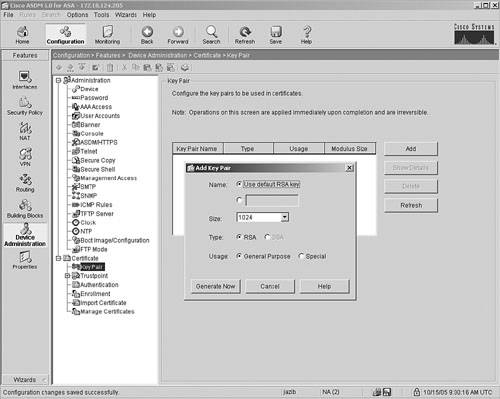Image resolution: width=500 pixels, height=399 pixels.
Task: Open the Size dropdown showing 1024
Action: pos(262,217)
